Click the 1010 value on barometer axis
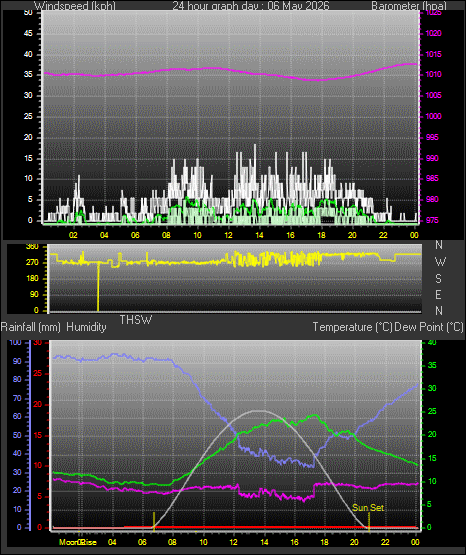466x555 pixels. click(433, 75)
